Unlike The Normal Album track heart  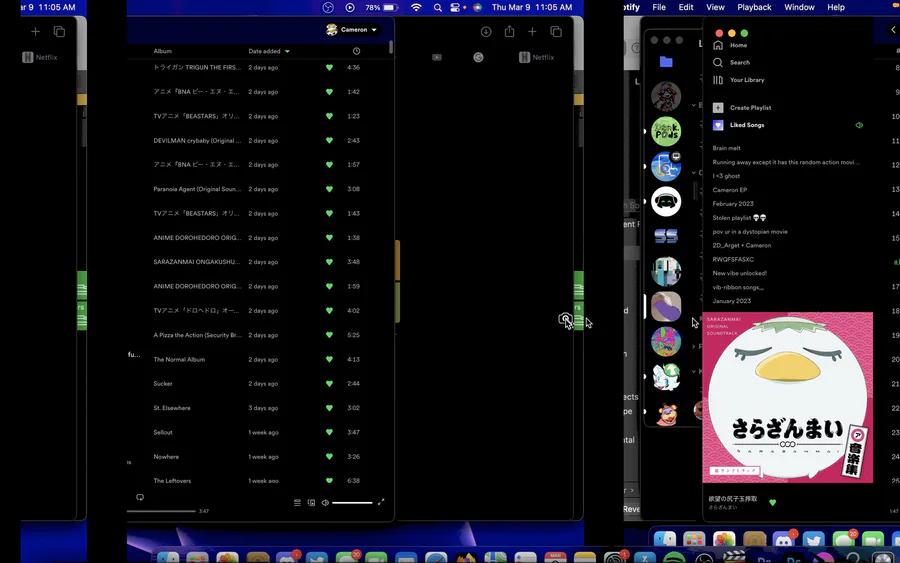(329, 359)
